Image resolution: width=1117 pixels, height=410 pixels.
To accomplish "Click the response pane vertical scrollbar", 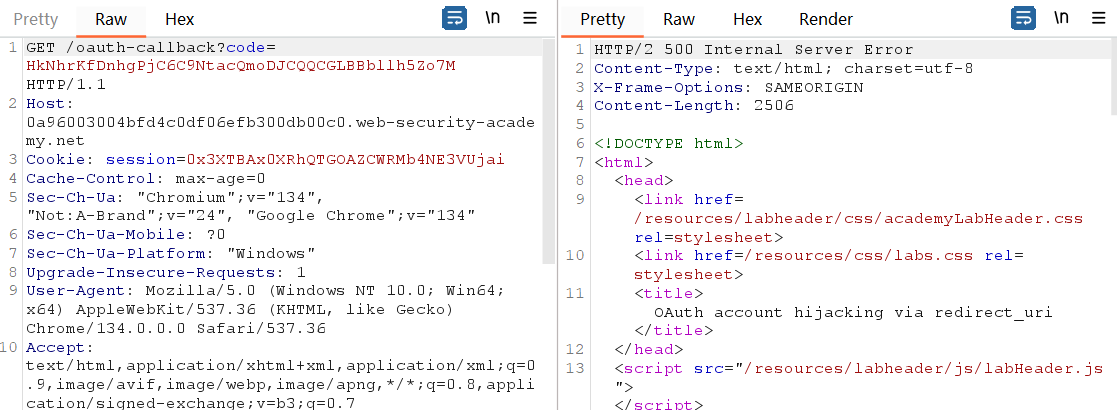I will (x=1112, y=77).
